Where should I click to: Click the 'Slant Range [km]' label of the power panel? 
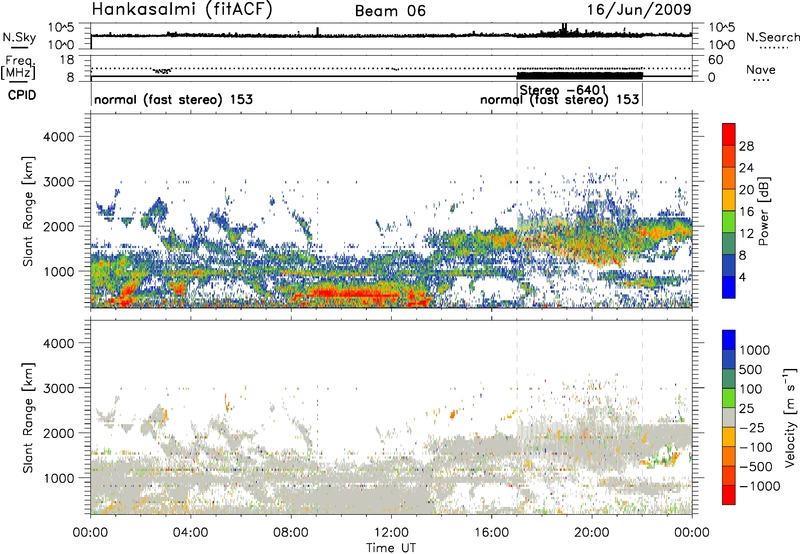click(x=28, y=211)
